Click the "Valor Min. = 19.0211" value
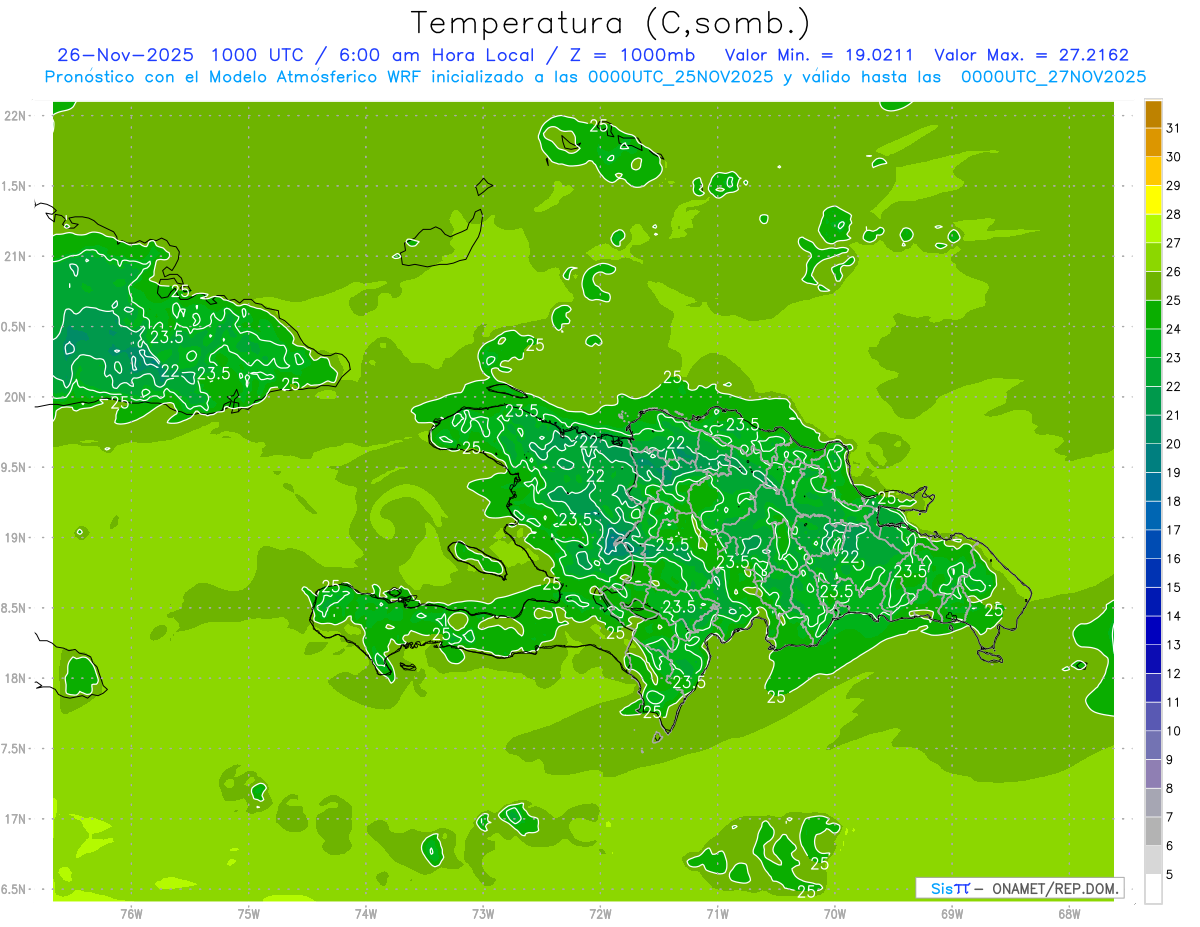1200x927 pixels. [x=819, y=55]
